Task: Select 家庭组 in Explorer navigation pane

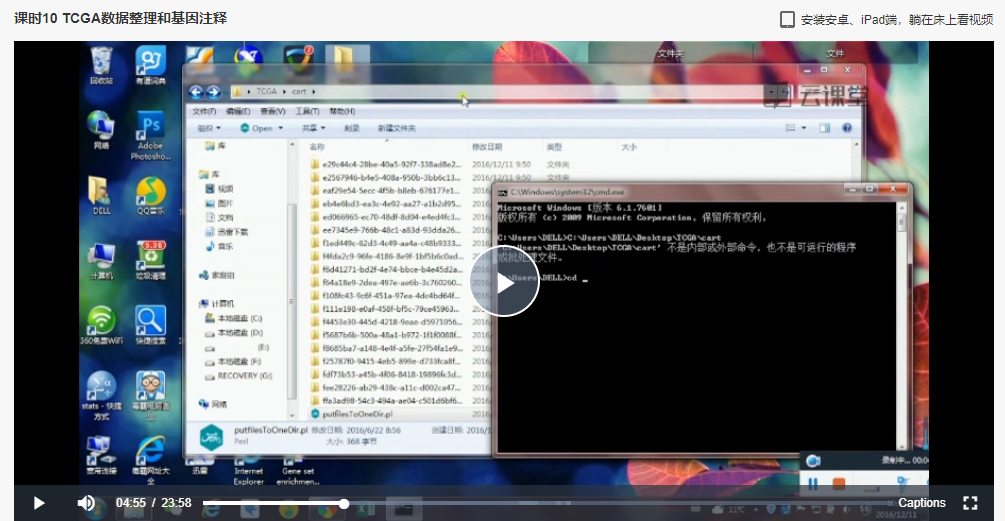Action: (217, 275)
